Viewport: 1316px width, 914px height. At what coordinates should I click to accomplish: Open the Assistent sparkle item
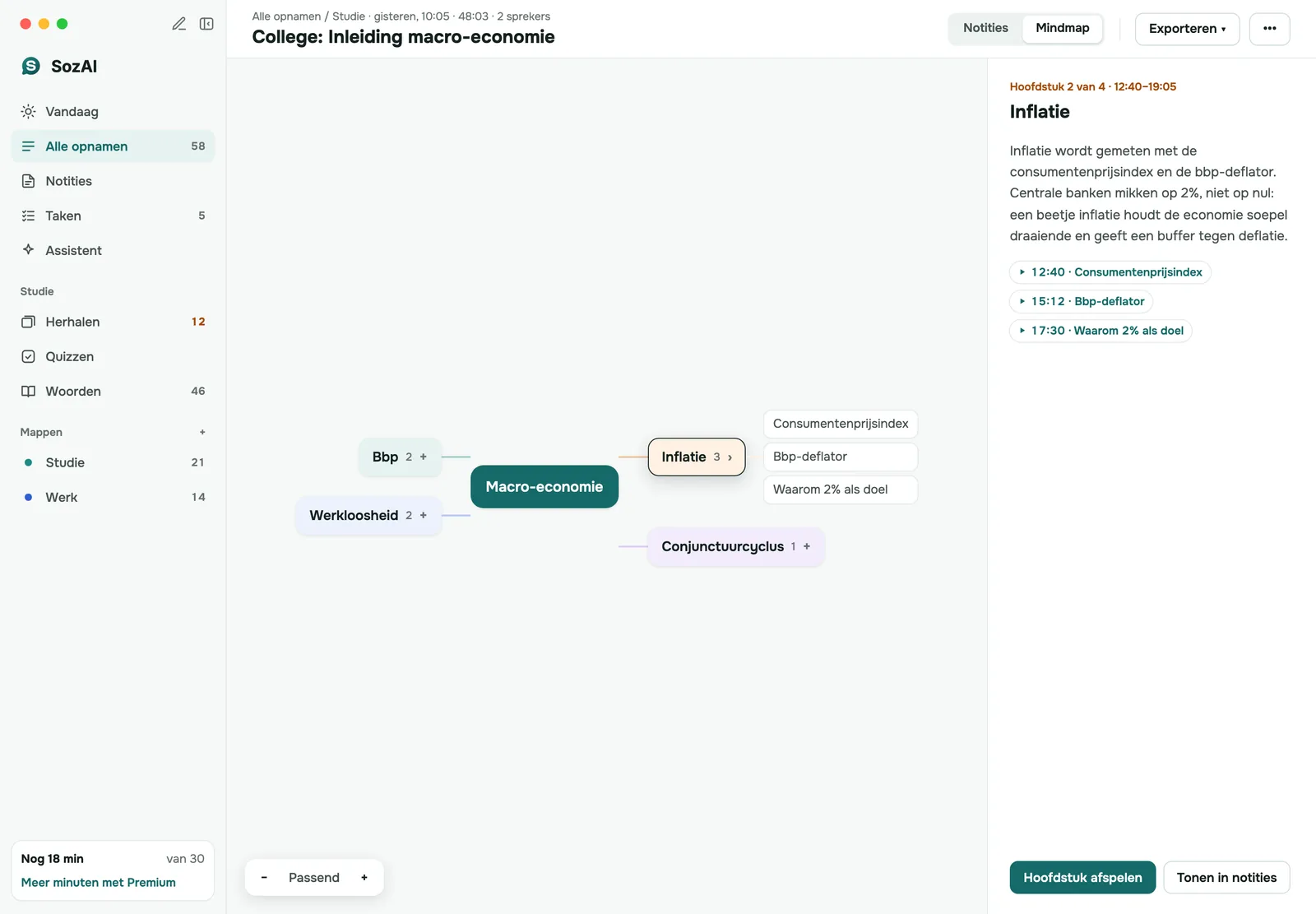113,250
